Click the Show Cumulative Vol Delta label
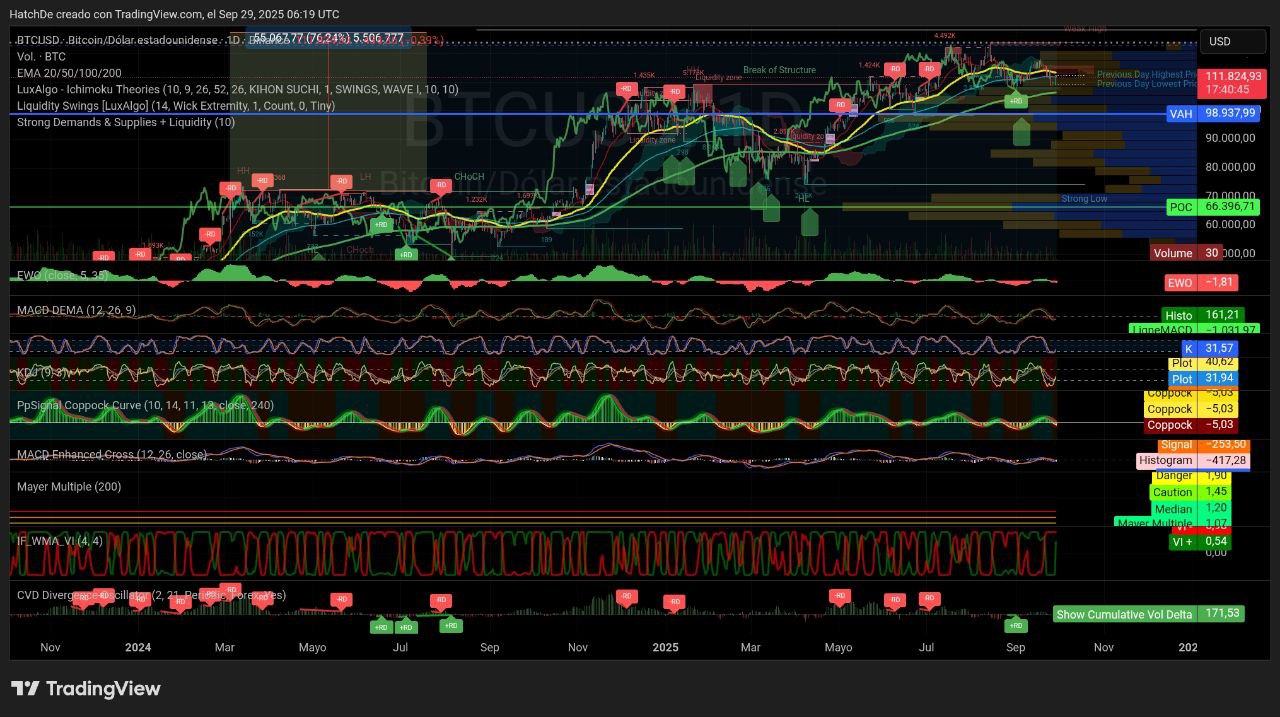Viewport: 1280px width, 717px height. click(x=1124, y=614)
